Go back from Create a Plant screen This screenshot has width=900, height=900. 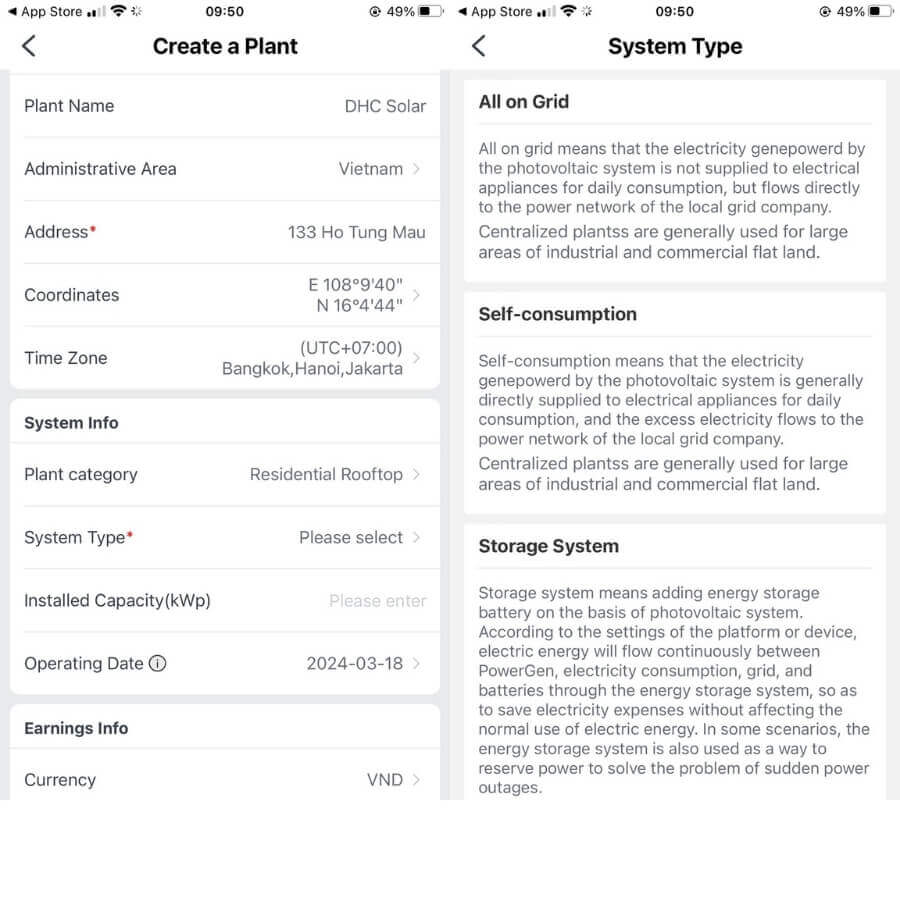29,46
